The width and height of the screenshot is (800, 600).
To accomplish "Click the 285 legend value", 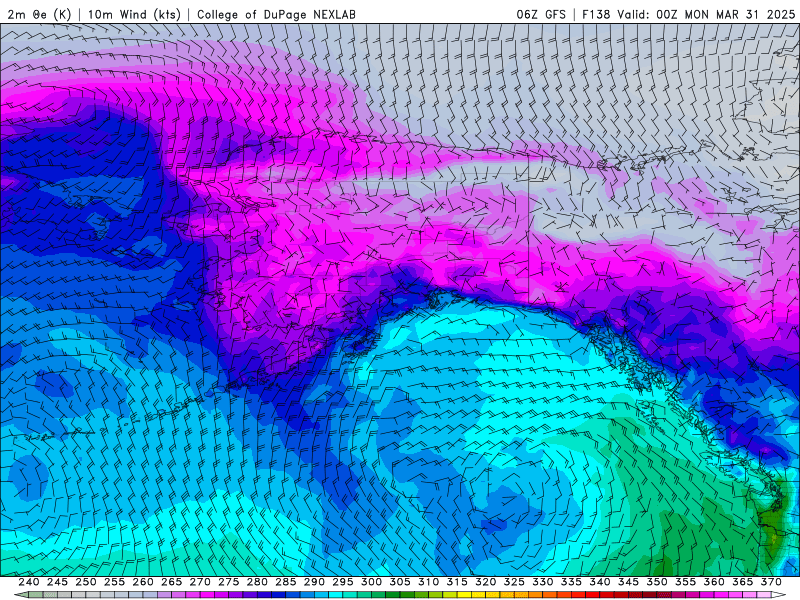I will coord(286,582).
